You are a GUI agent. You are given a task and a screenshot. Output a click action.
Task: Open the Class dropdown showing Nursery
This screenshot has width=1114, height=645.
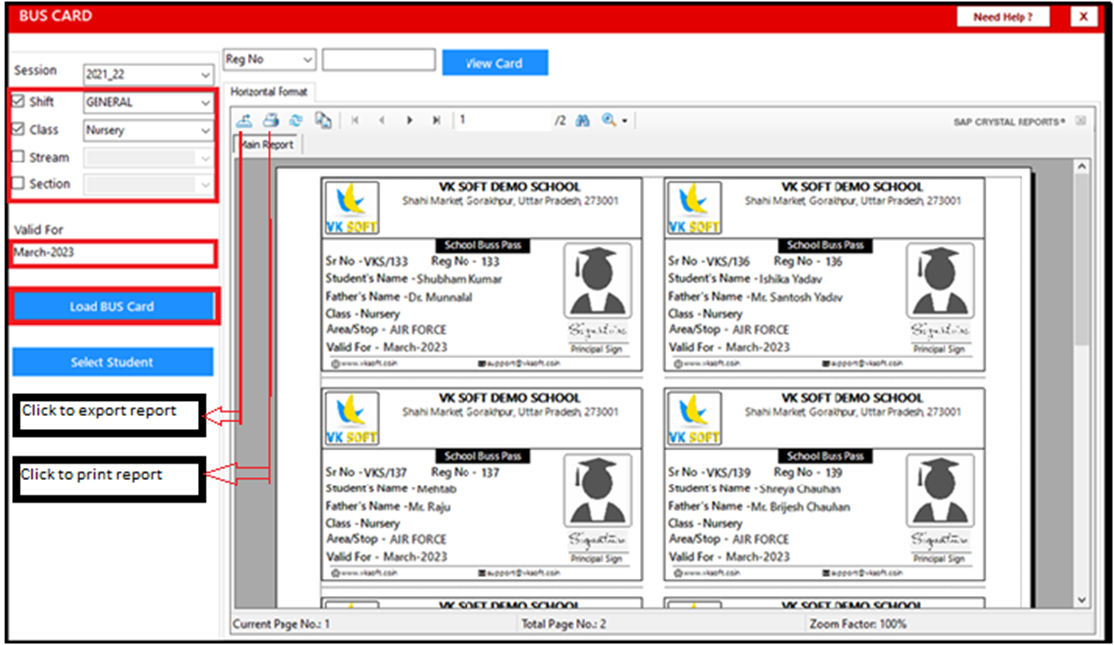[148, 130]
